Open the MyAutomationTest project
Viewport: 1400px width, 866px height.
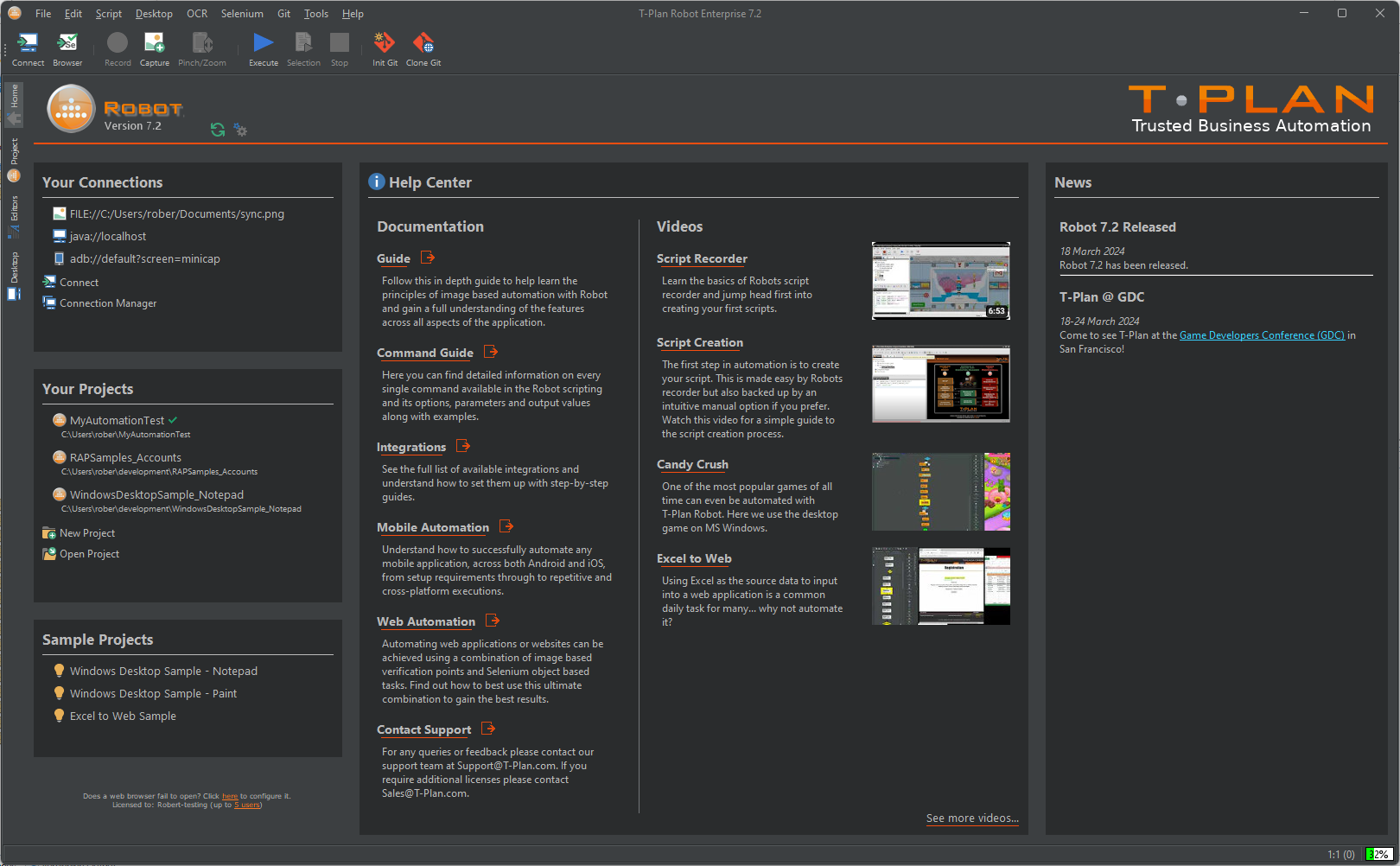[117, 421]
